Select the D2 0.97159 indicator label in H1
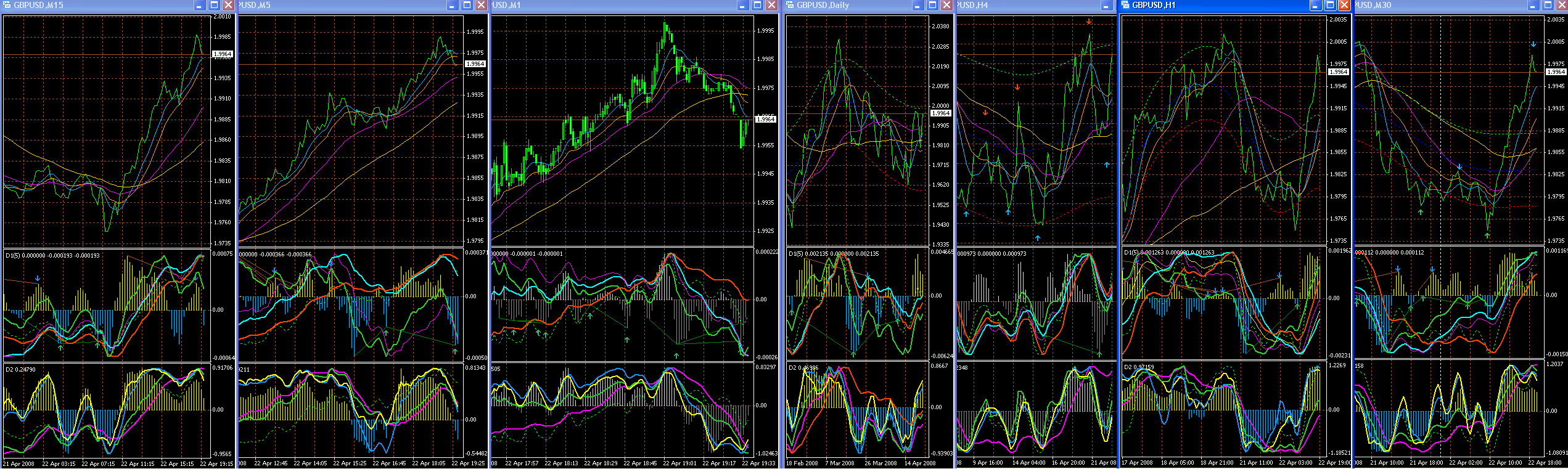The image size is (1568, 469). (x=1139, y=367)
